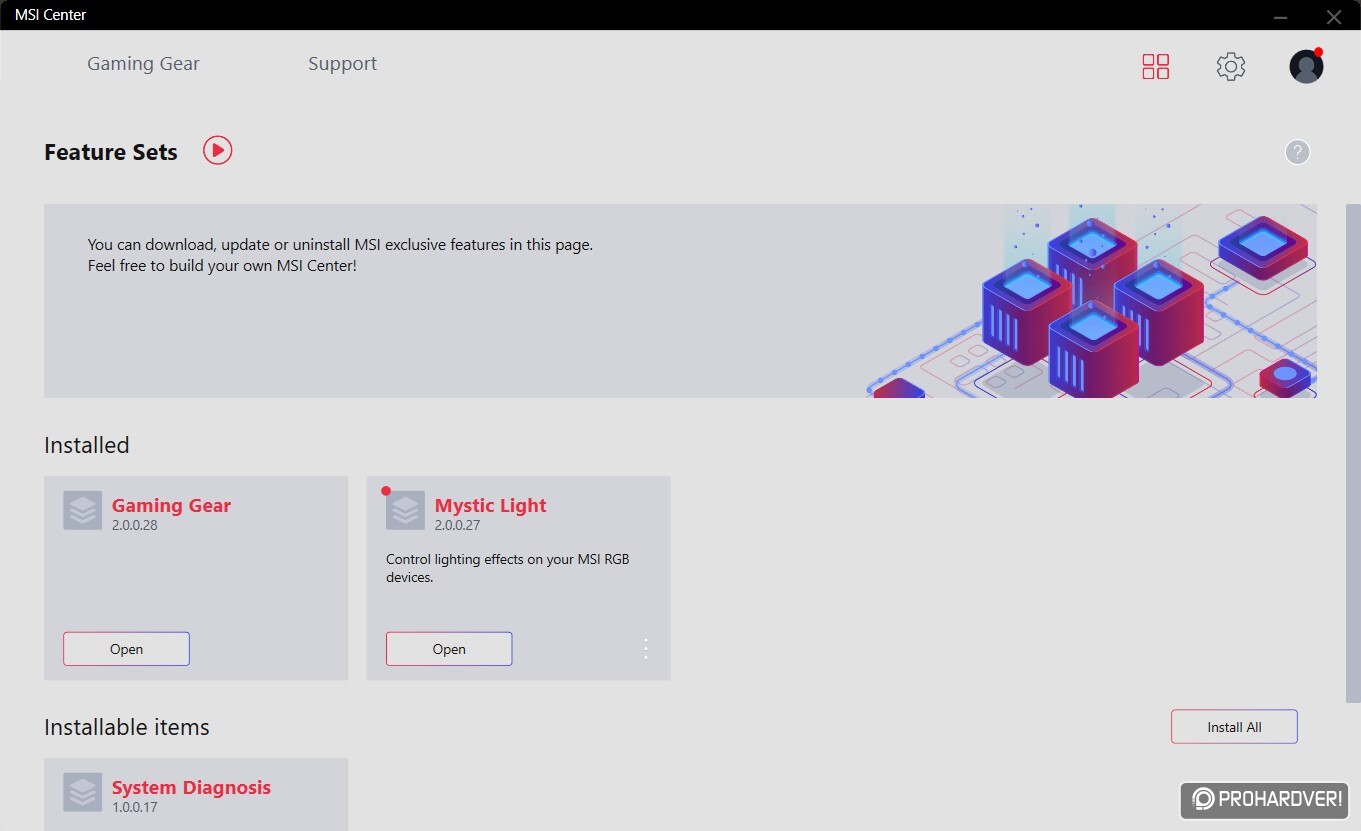Viewport: 1361px width, 831px height.
Task: Click the Mystic Light description text
Action: click(508, 568)
